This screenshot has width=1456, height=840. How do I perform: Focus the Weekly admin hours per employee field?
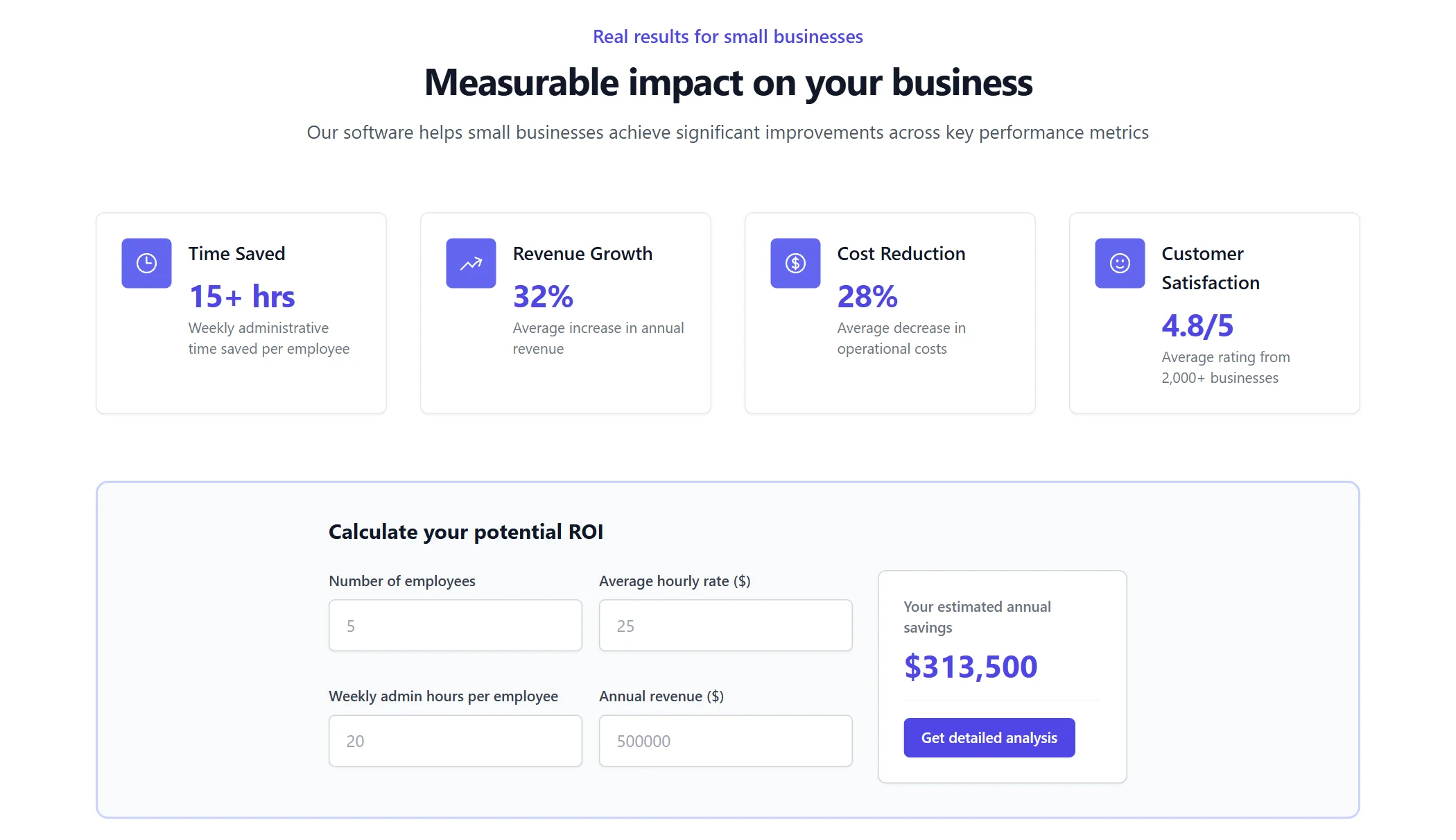pos(456,741)
